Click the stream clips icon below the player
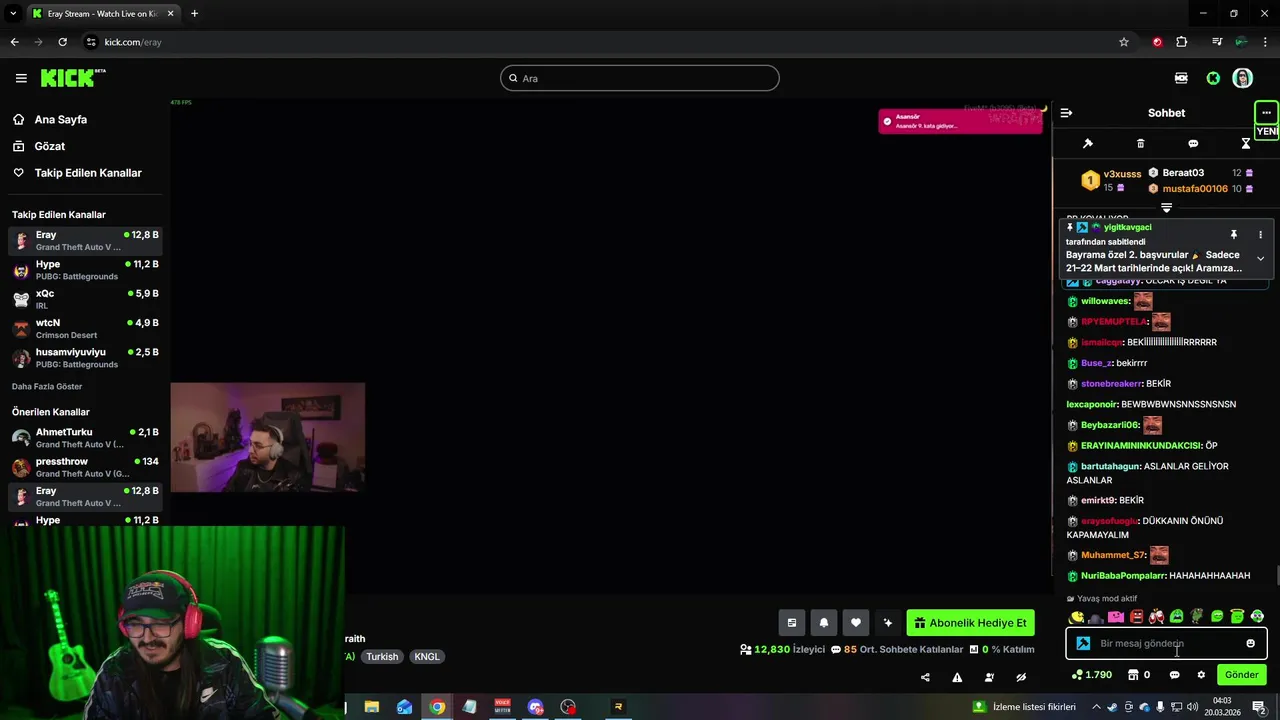Viewport: 1280px width, 720px height. tap(792, 623)
